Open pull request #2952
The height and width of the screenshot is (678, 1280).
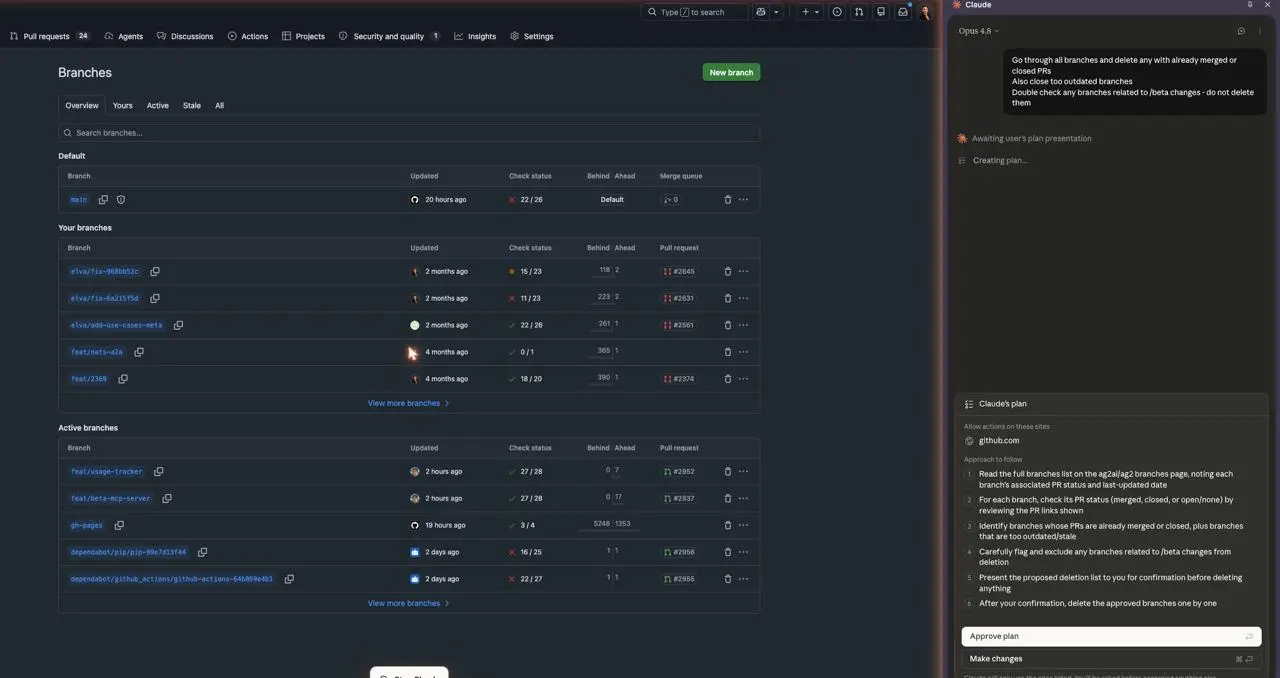pyautogui.click(x=679, y=471)
